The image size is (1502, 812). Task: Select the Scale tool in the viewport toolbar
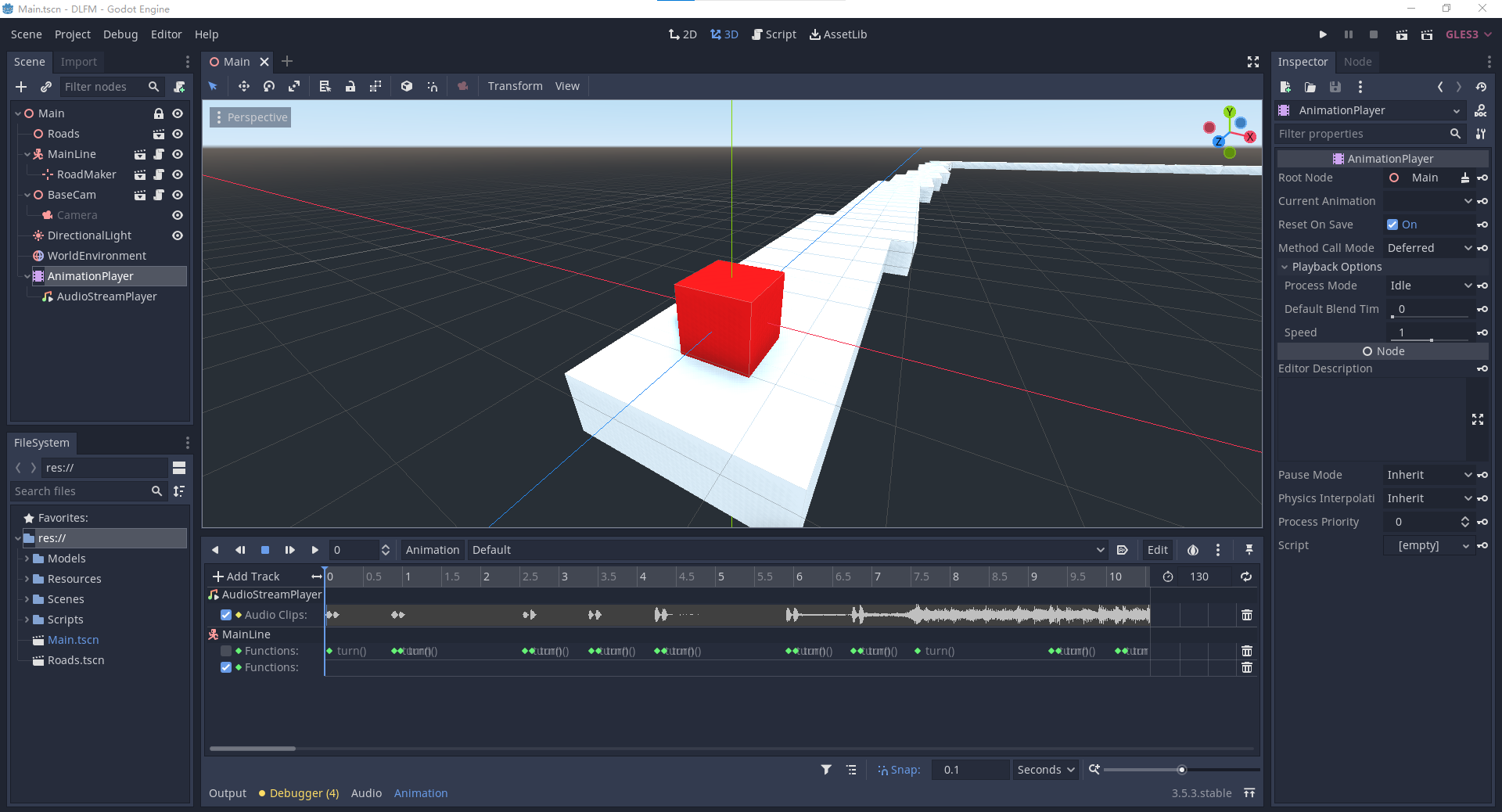coord(294,86)
